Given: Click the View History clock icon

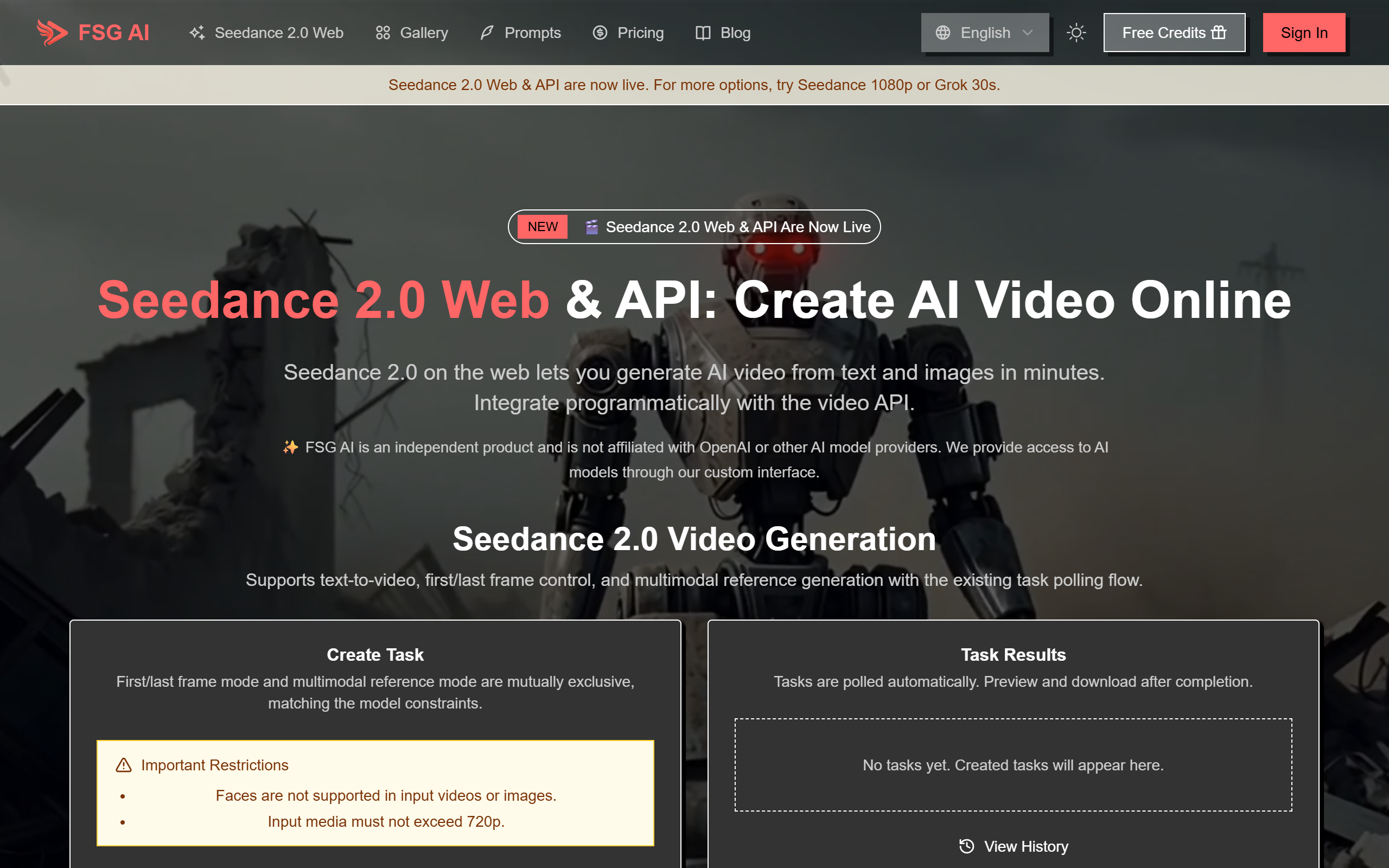Looking at the screenshot, I should point(966,846).
